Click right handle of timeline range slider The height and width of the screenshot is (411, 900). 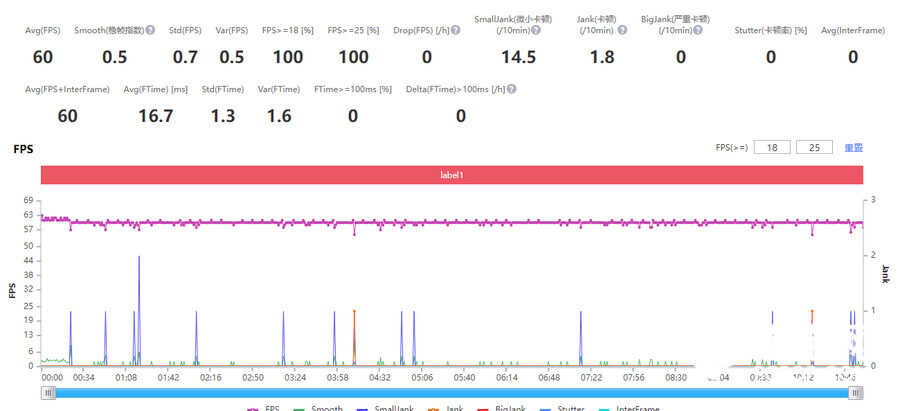click(x=856, y=393)
